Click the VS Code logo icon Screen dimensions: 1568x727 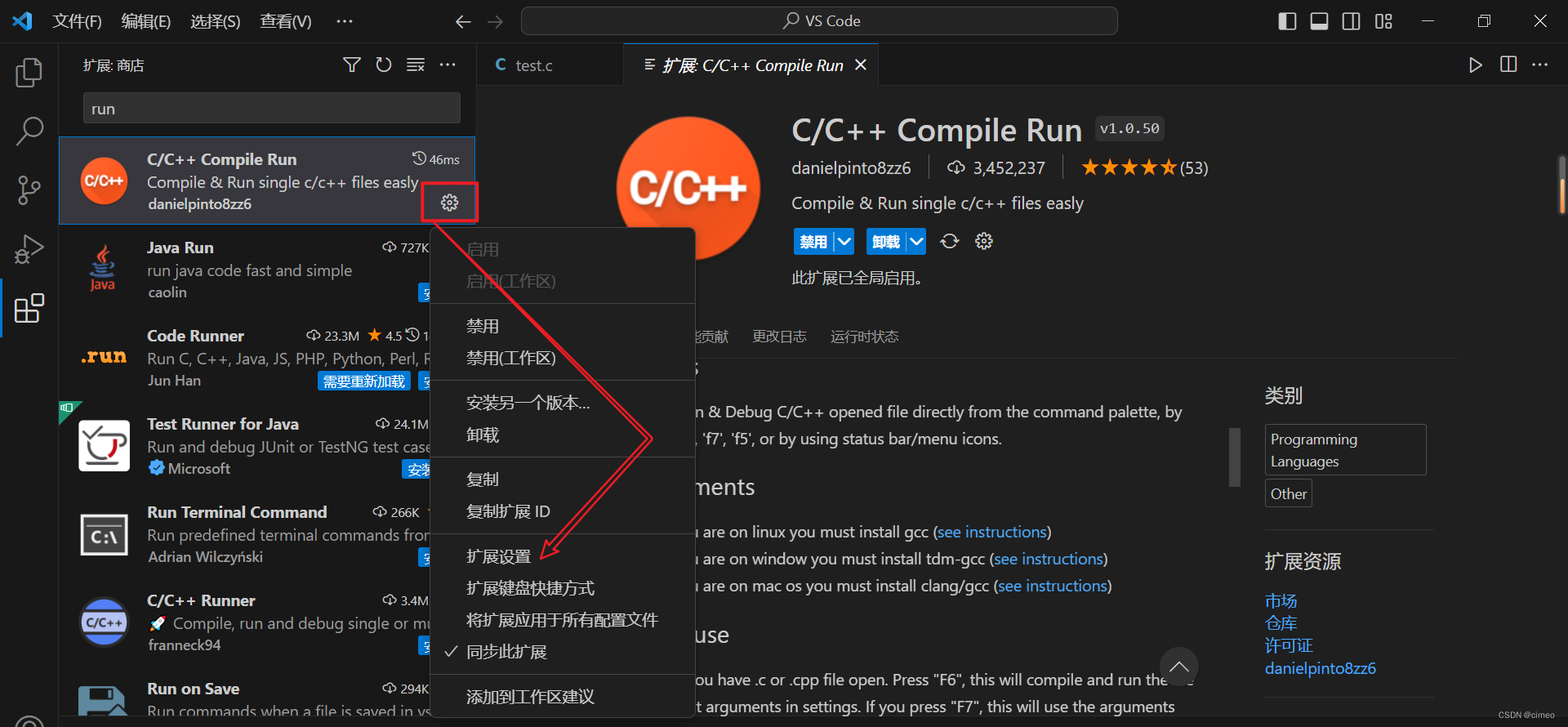pos(22,21)
